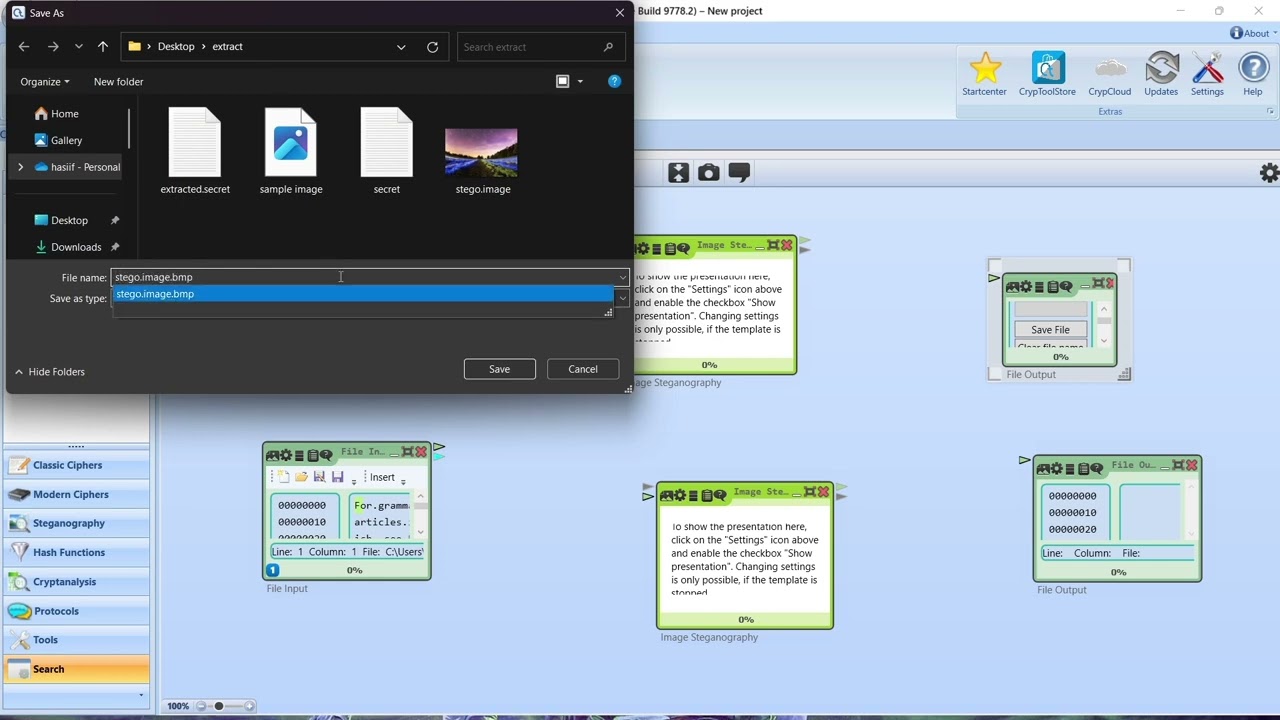
Task: Open Hash Functions category
Action: (x=77, y=552)
